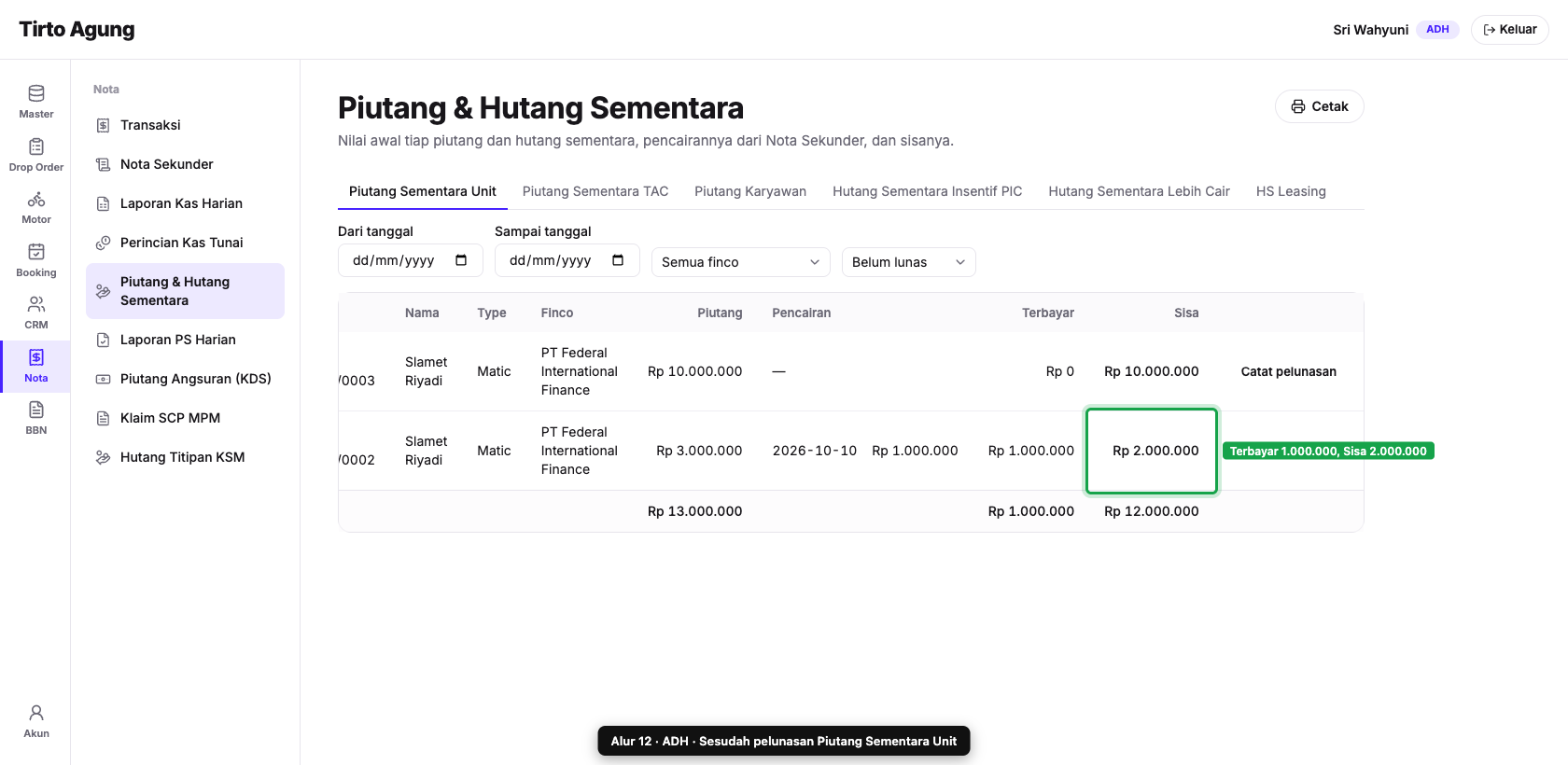Open the BBN document icon
Viewport: 1568px width, 765px height.
pyautogui.click(x=36, y=410)
